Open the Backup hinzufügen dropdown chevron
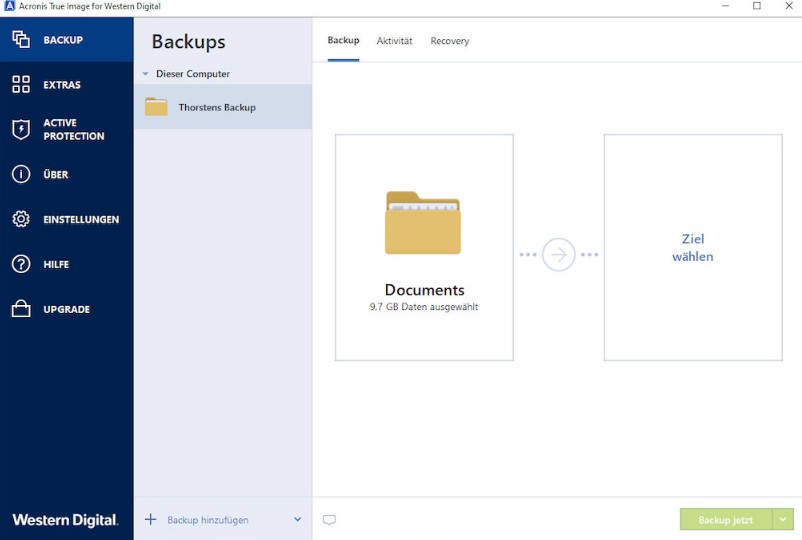This screenshot has height=540, width=802. coord(297,520)
